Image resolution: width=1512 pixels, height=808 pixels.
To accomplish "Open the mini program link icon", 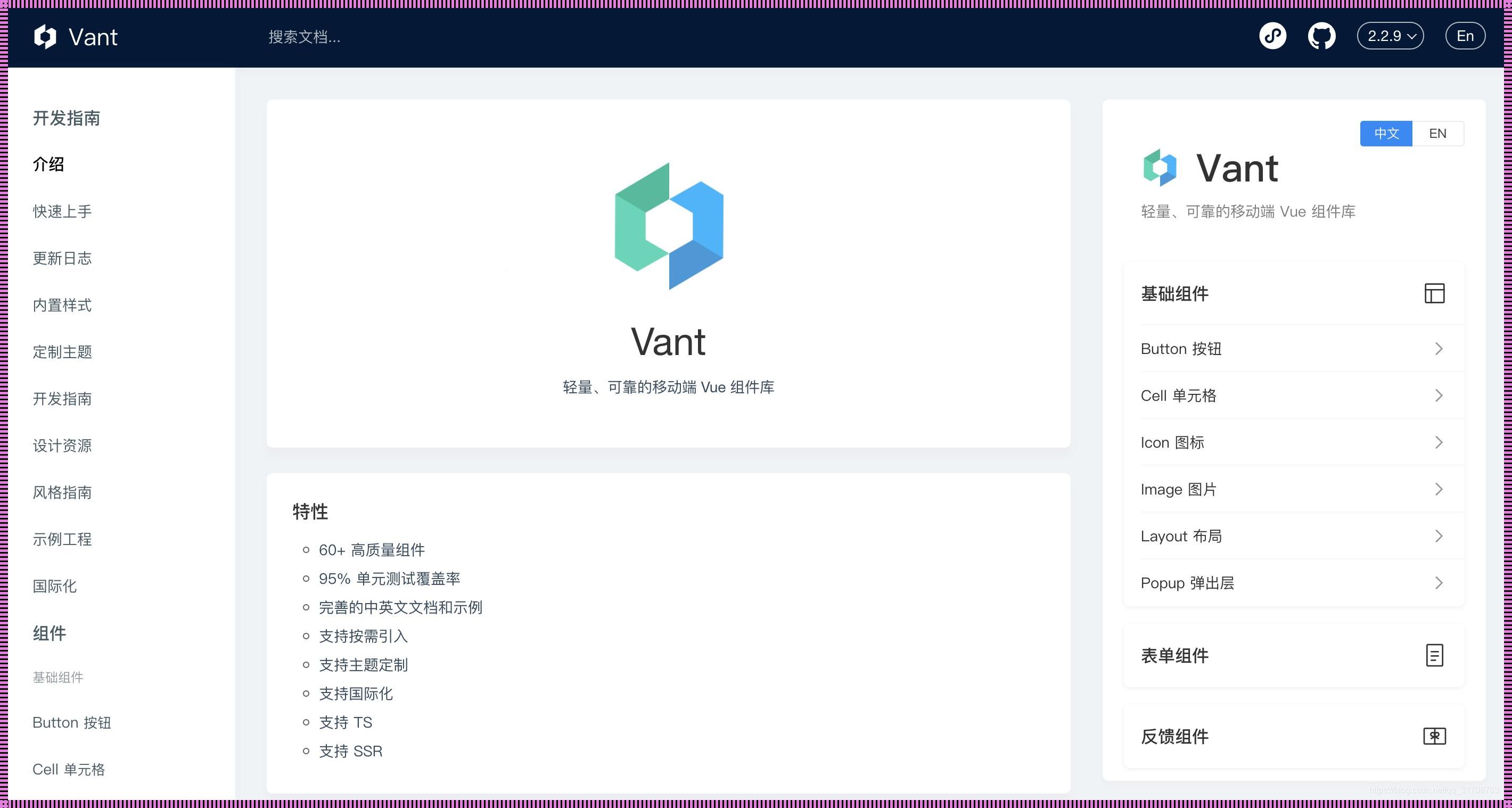I will 1272,36.
